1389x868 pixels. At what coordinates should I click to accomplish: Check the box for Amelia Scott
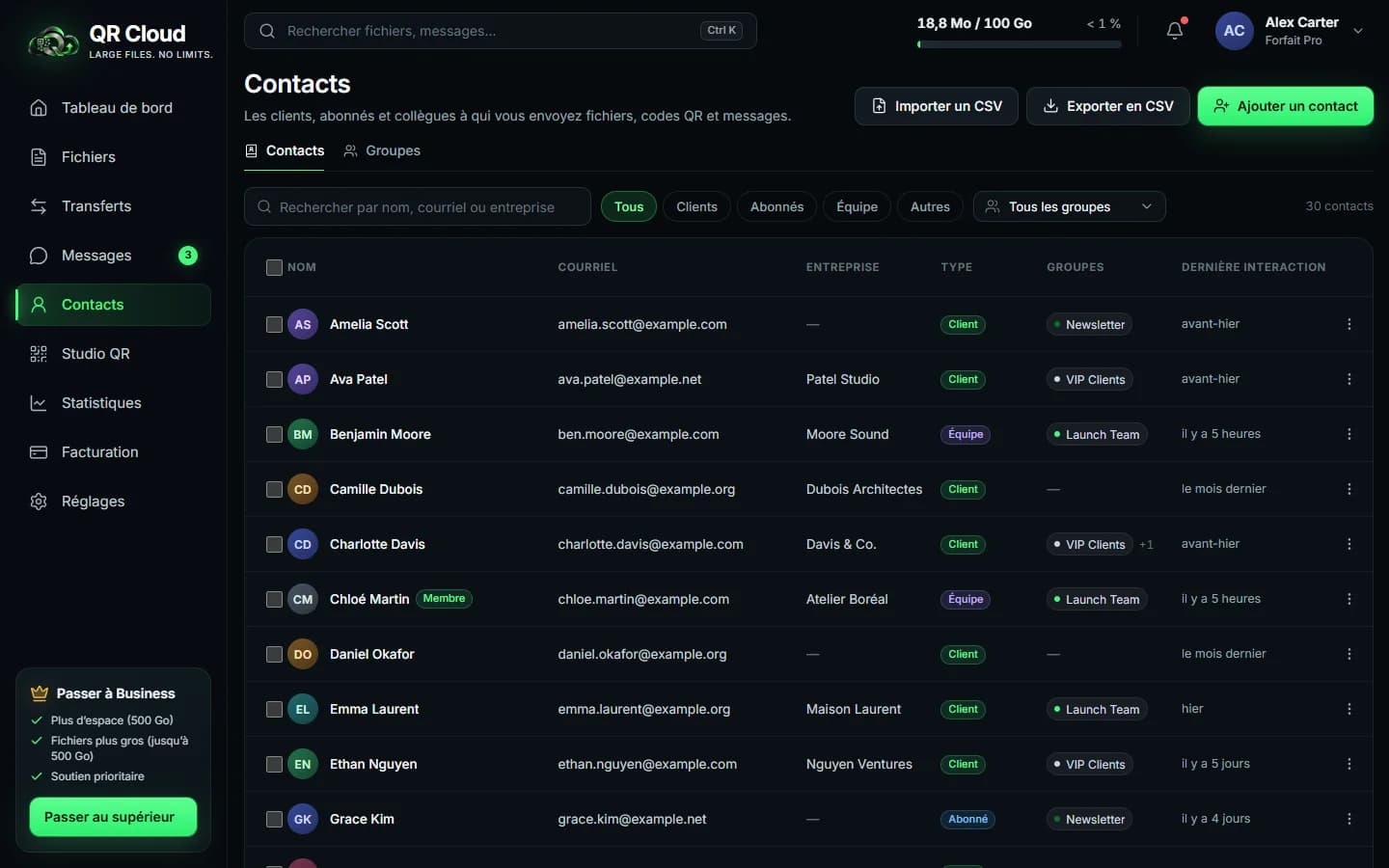coord(274,324)
